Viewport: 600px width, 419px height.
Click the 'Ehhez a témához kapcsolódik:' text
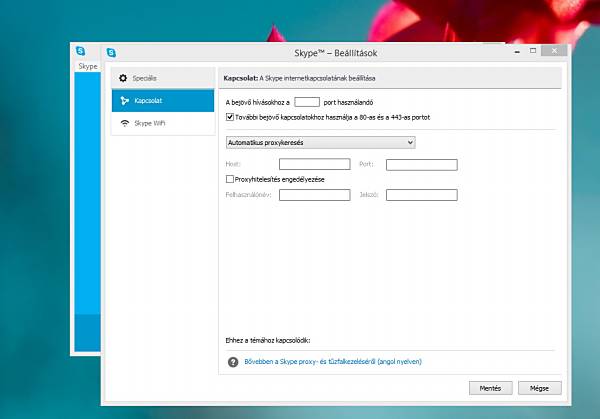click(x=268, y=340)
